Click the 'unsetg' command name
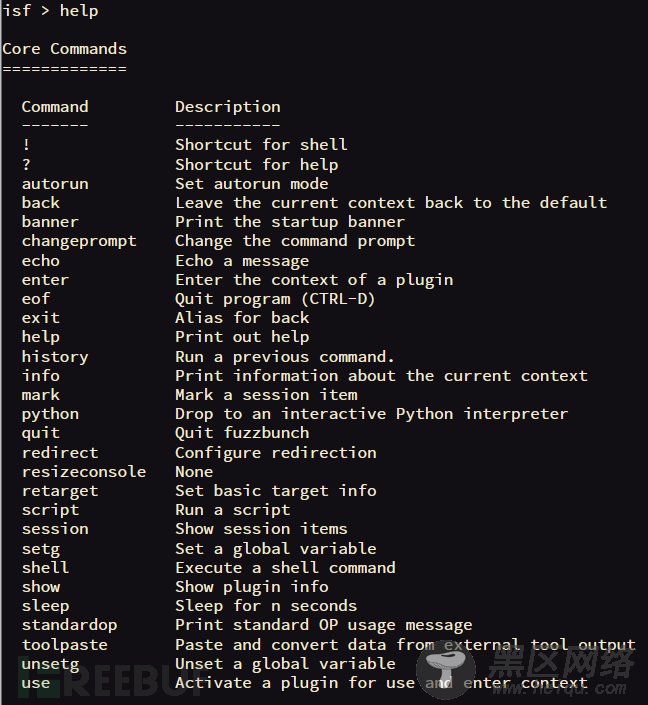Viewport: 648px width, 705px height. pos(50,665)
